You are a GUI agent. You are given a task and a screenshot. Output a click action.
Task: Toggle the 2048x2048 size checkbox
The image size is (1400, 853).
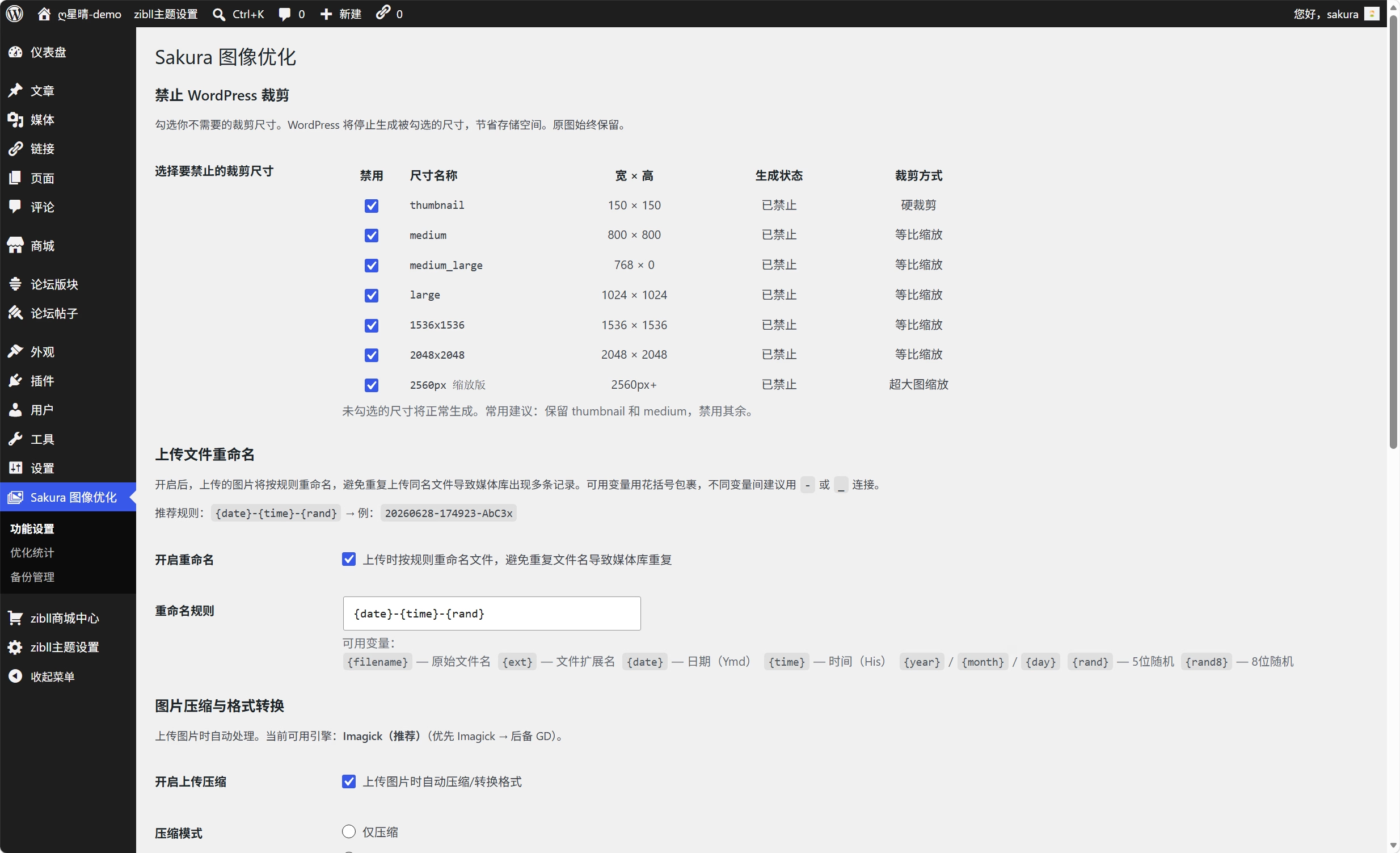click(372, 355)
